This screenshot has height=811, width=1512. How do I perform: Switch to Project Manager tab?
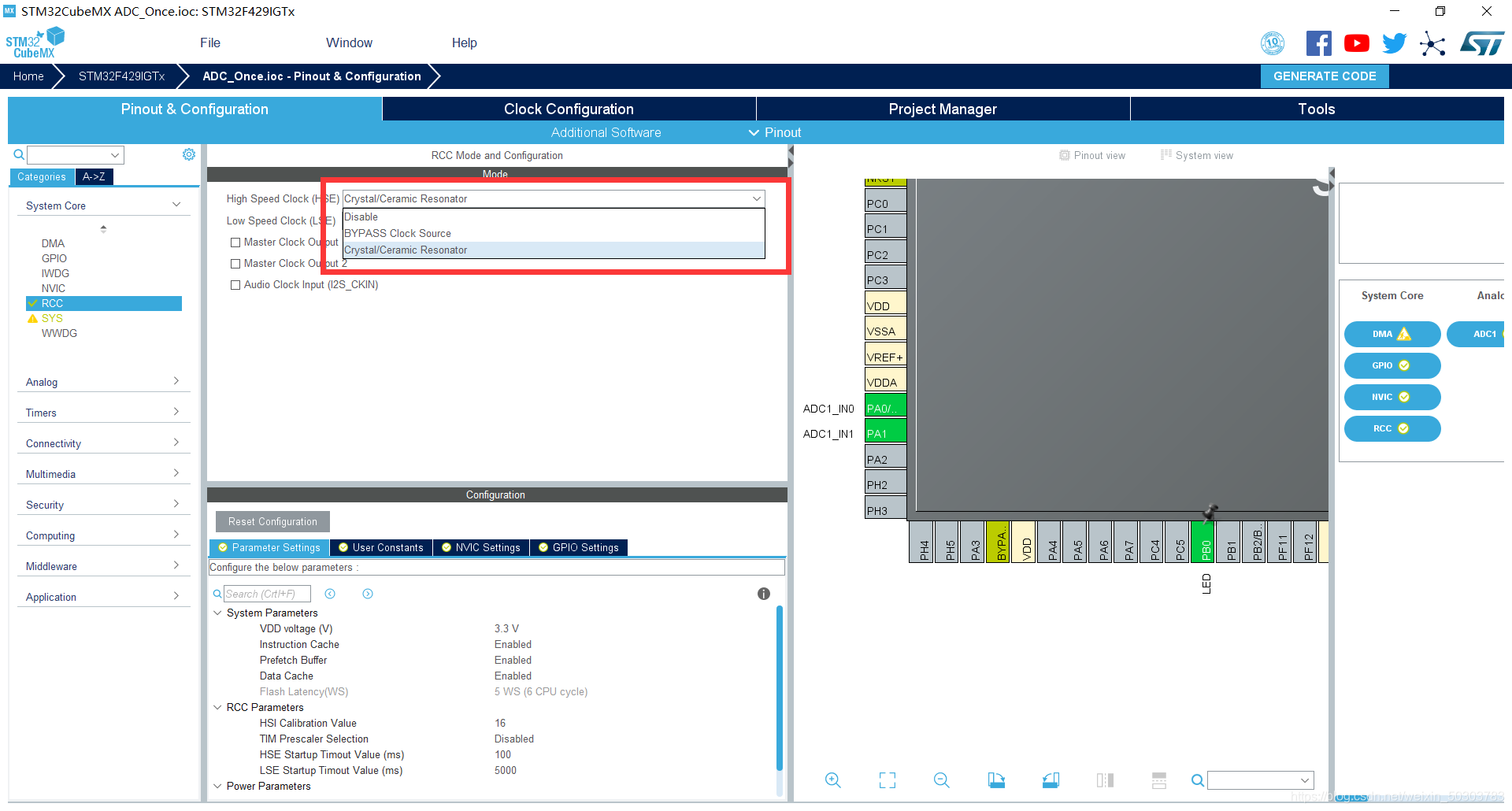pyautogui.click(x=943, y=109)
